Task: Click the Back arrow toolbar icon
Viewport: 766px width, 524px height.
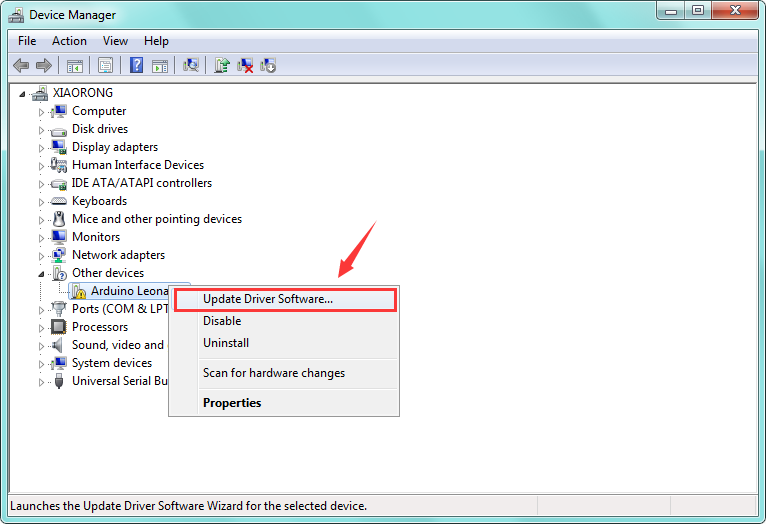Action: [21, 65]
